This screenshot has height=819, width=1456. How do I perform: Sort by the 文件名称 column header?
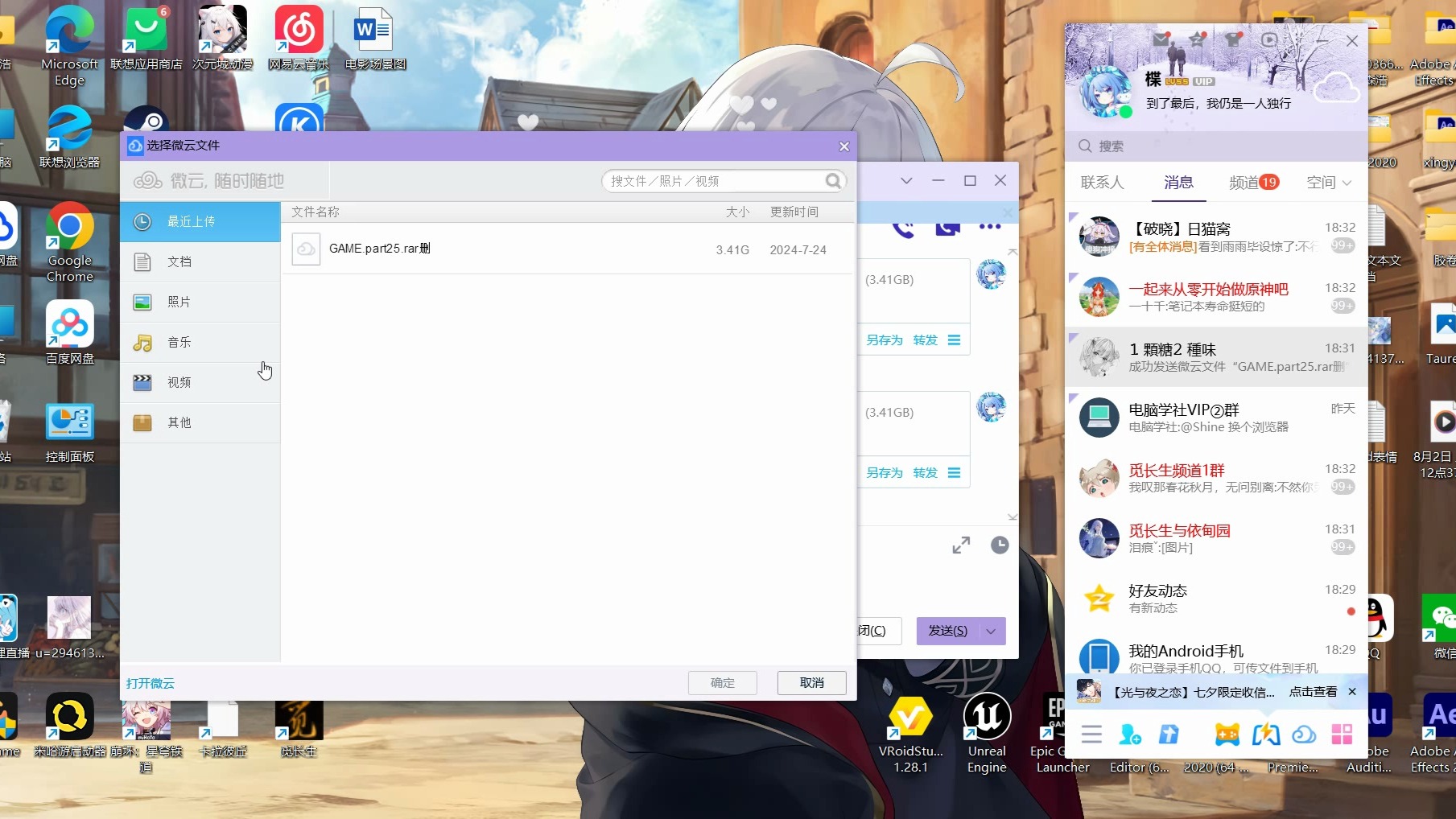tap(315, 212)
